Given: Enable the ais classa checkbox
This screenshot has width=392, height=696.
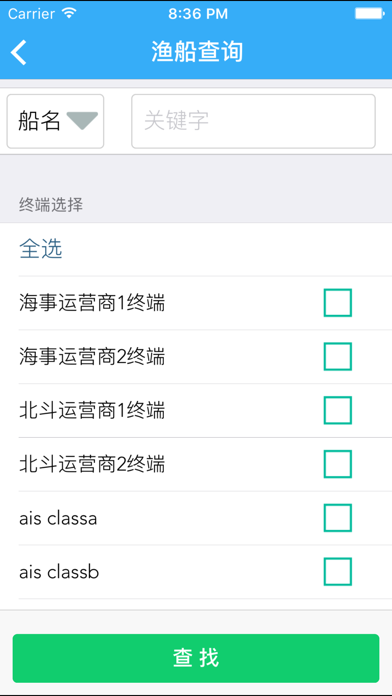Looking at the screenshot, I should pyautogui.click(x=338, y=518).
